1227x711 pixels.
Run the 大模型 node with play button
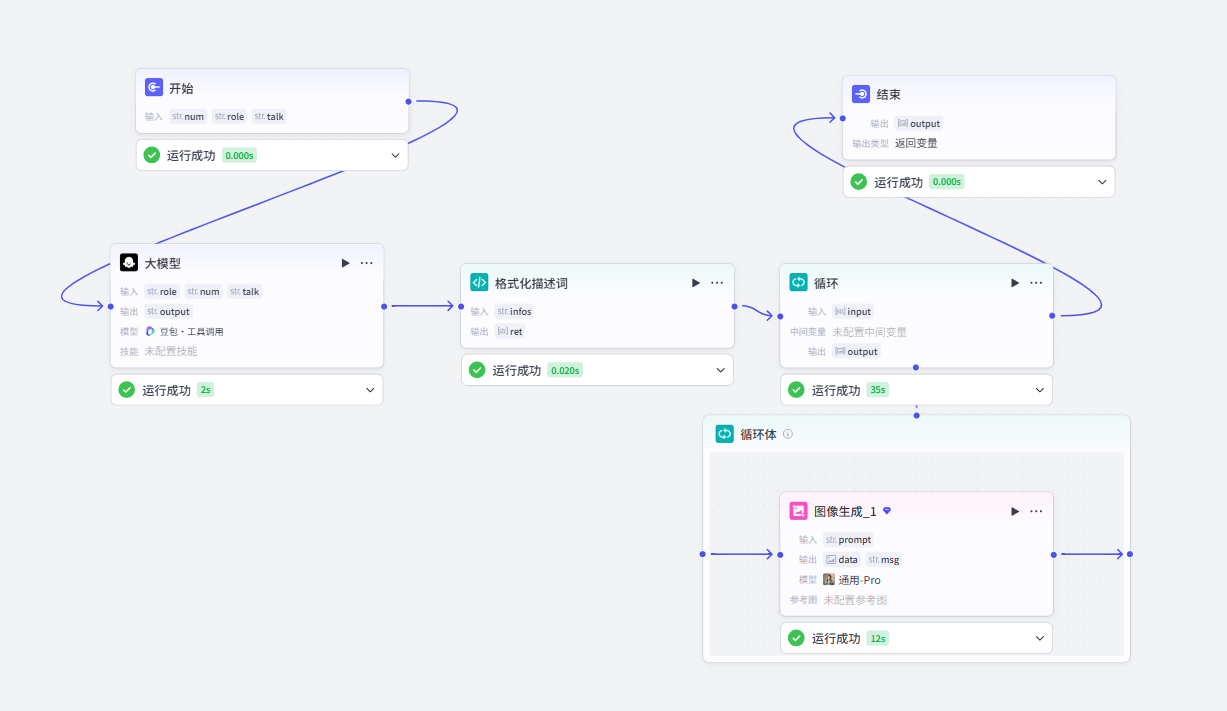345,263
